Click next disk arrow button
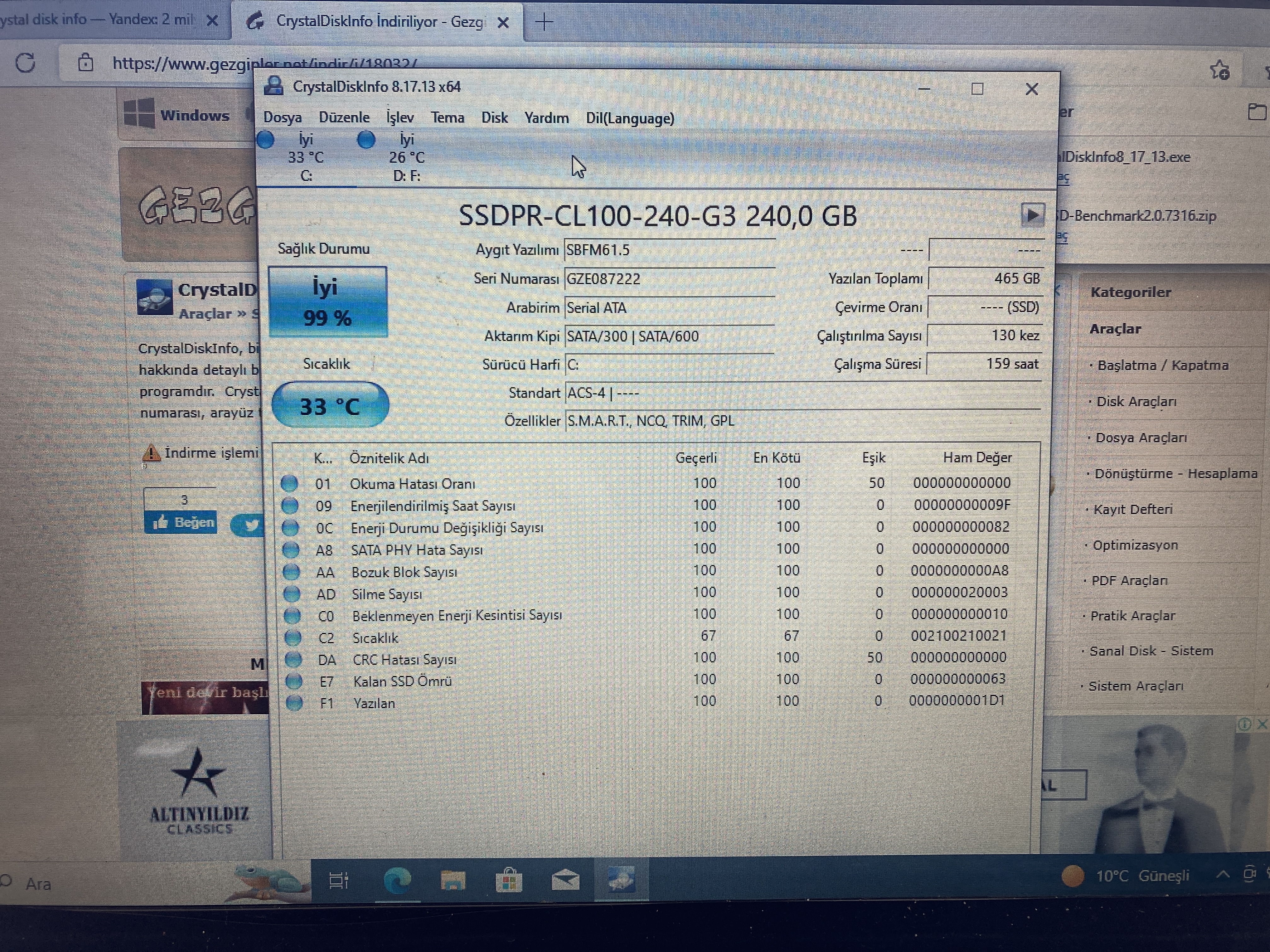The image size is (1270, 952). coord(1032,216)
